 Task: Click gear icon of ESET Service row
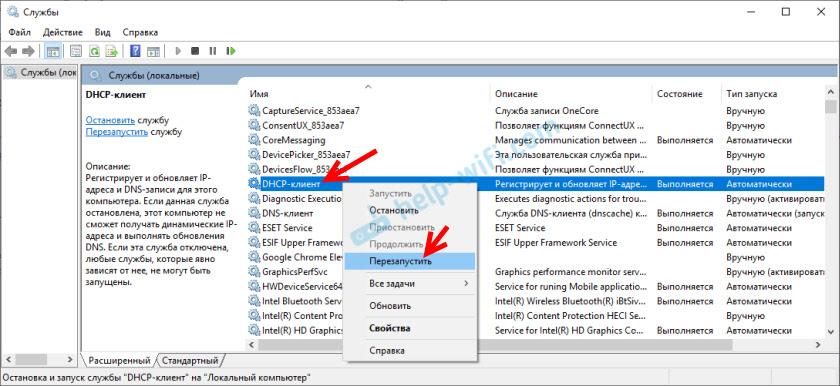pos(253,228)
